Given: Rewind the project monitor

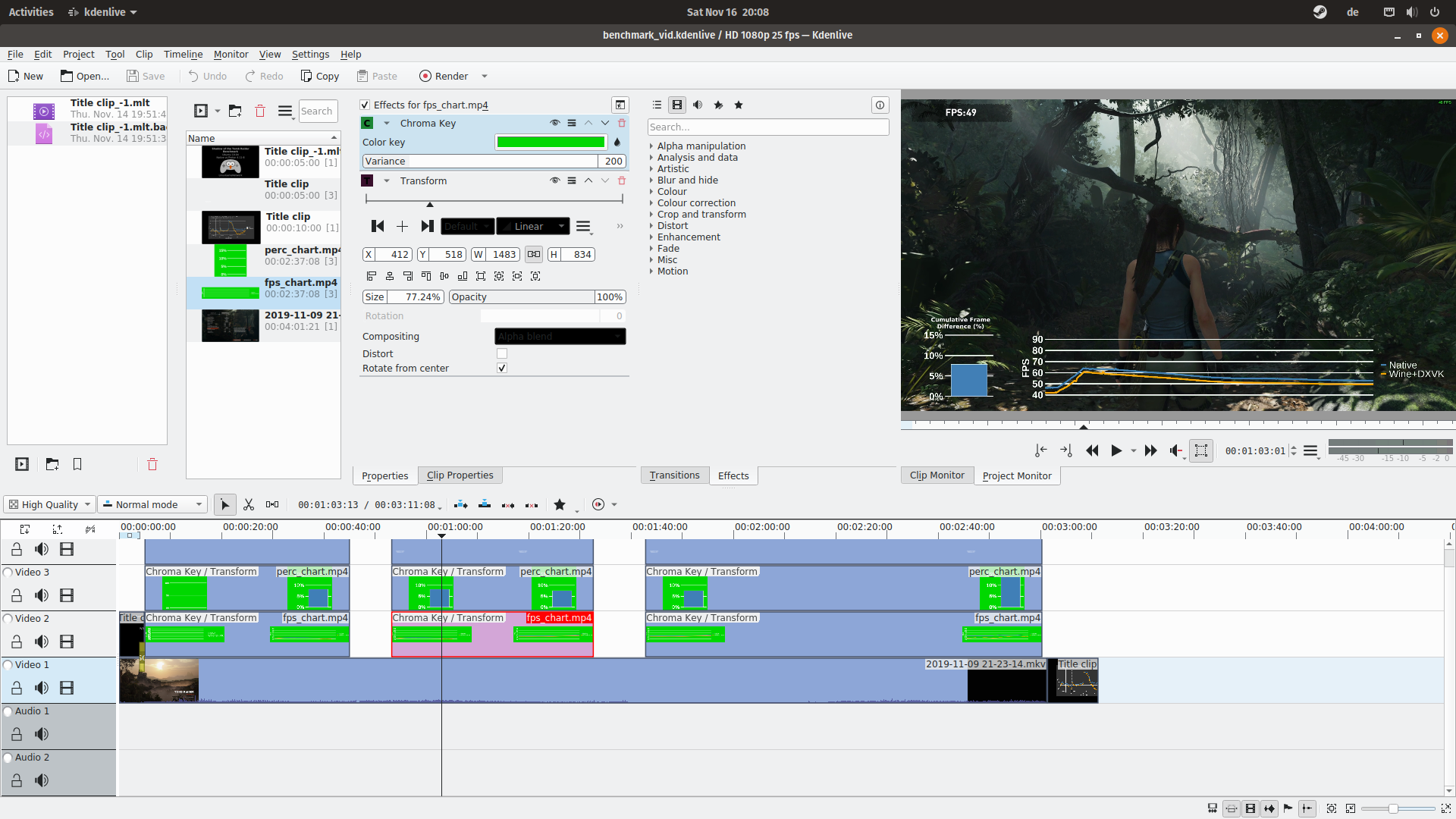Looking at the screenshot, I should coord(1092,450).
